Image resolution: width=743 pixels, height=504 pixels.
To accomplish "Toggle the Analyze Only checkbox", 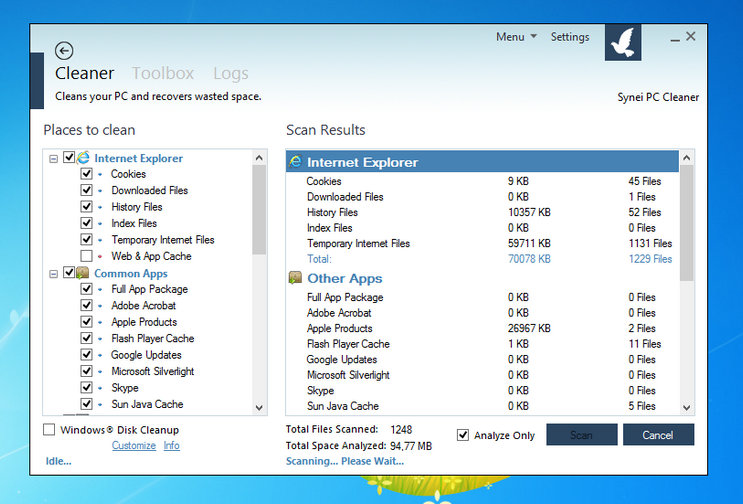I will [462, 435].
